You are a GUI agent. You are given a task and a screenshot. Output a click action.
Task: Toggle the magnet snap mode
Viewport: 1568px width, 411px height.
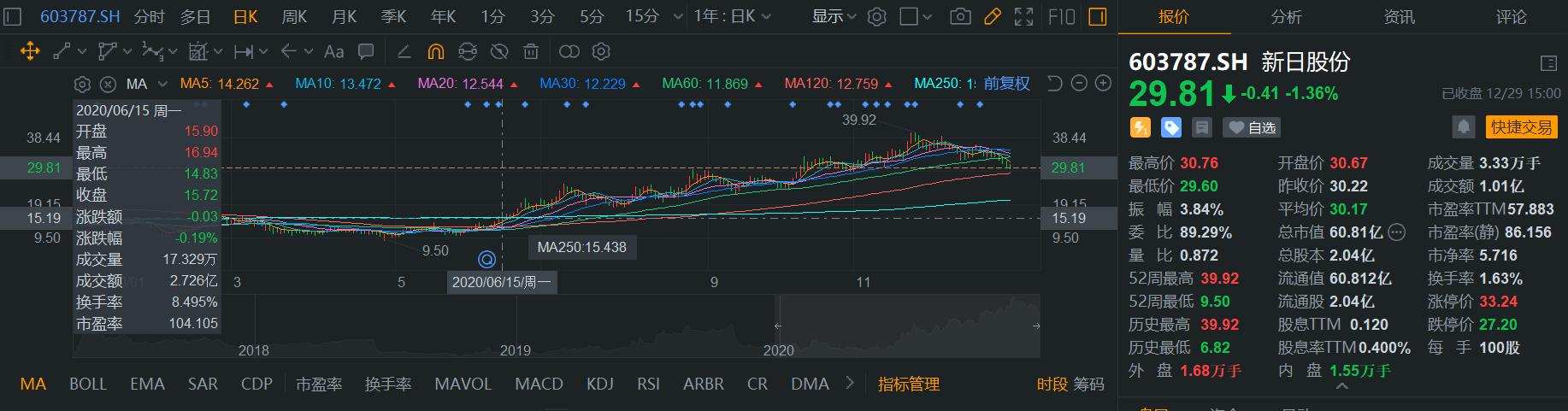pyautogui.click(x=435, y=52)
